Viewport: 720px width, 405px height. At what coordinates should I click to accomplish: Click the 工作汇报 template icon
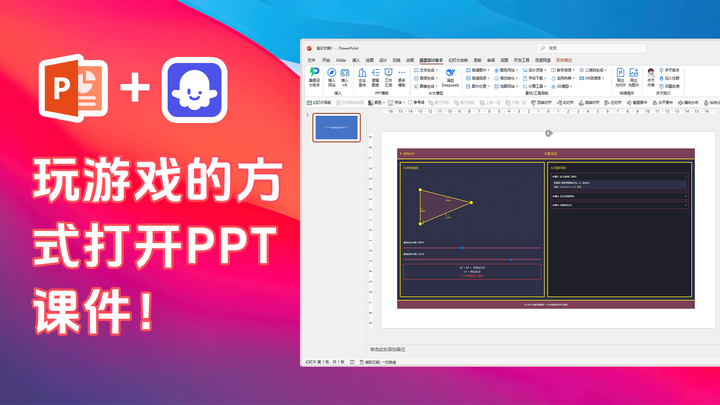pyautogui.click(x=388, y=74)
